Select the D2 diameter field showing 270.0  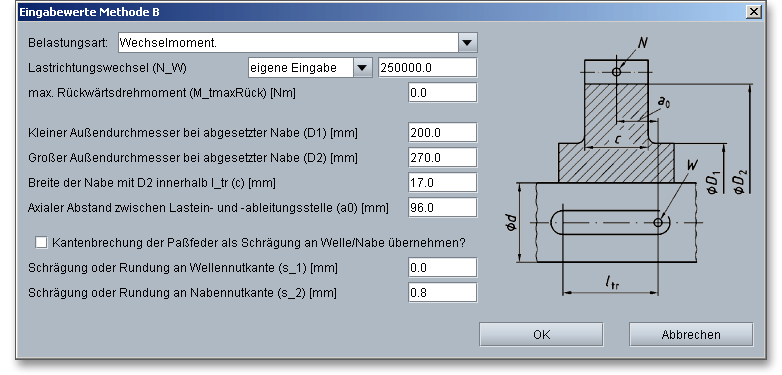click(x=443, y=158)
